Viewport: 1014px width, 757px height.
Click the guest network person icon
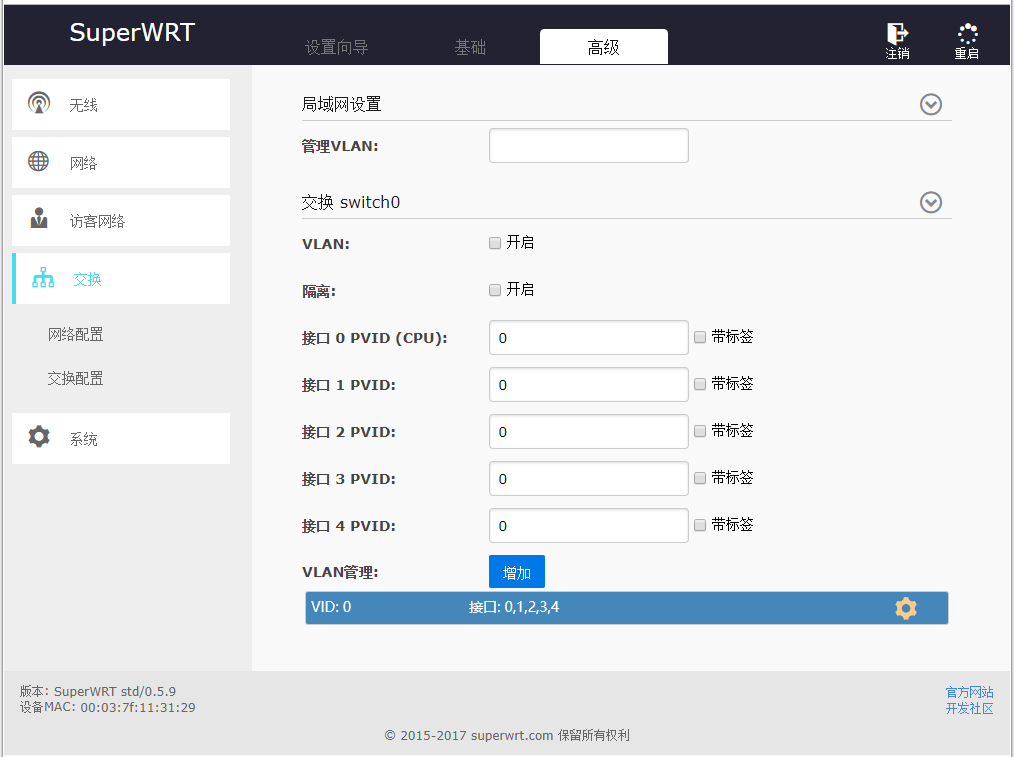click(x=39, y=219)
